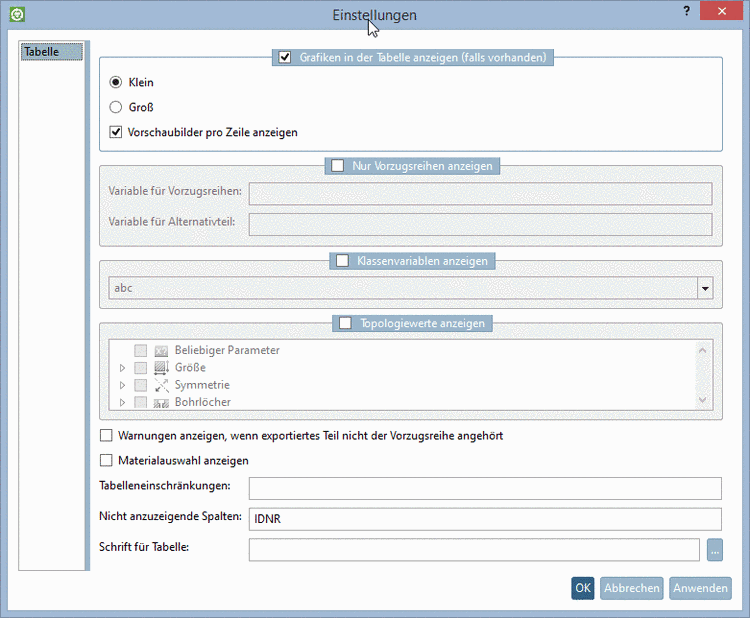Viewport: 750px width, 618px height.
Task: Click the application icon in title bar
Action: coord(17,14)
